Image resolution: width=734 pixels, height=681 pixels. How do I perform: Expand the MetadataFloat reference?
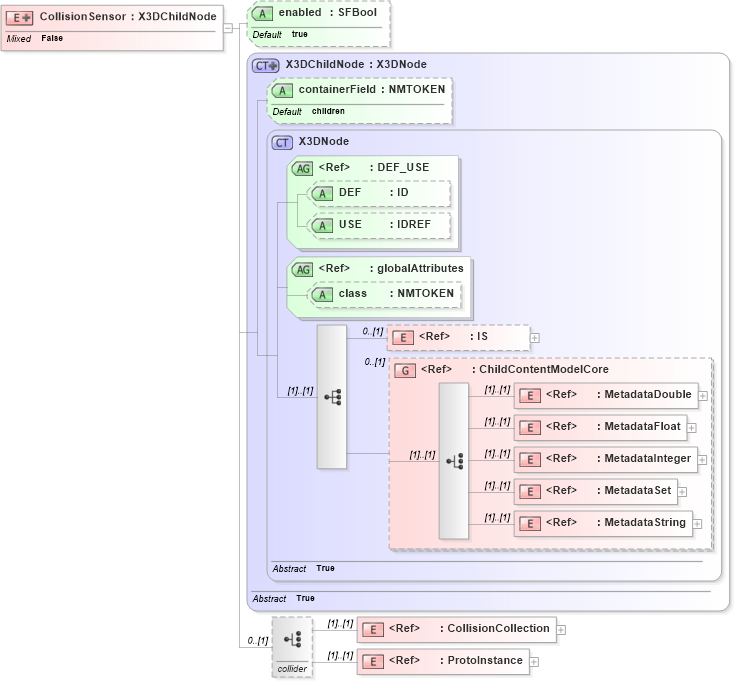point(692,428)
